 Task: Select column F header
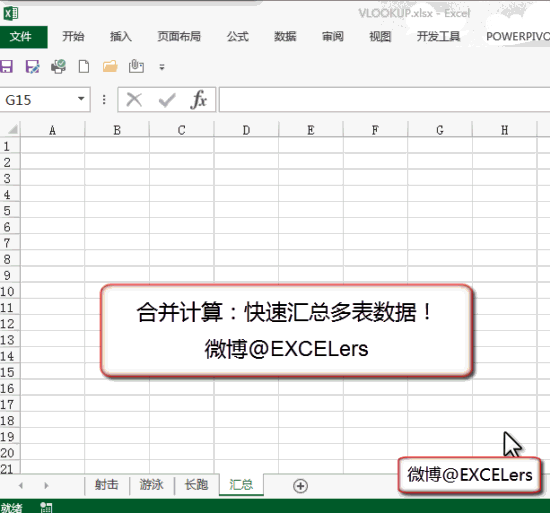375,130
